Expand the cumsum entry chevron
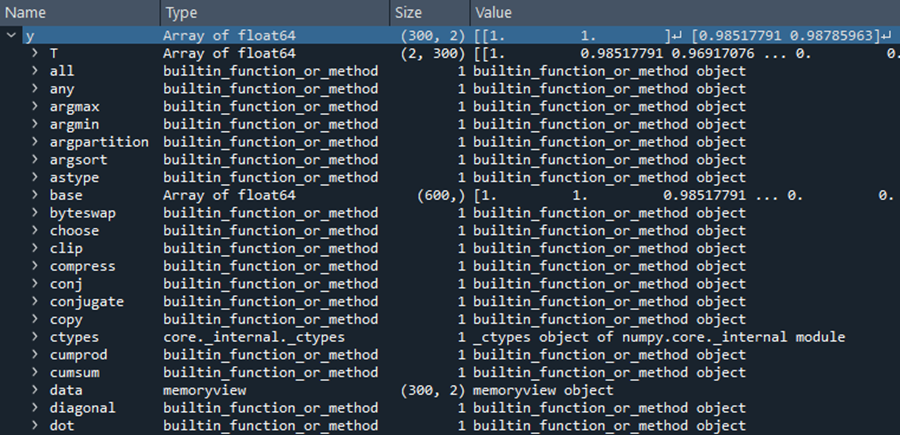 (35, 372)
